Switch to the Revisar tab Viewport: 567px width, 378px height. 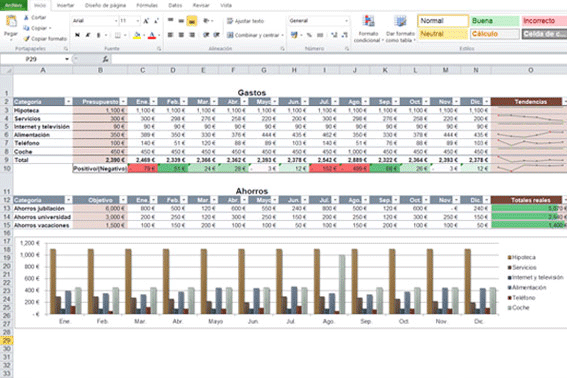click(x=201, y=5)
